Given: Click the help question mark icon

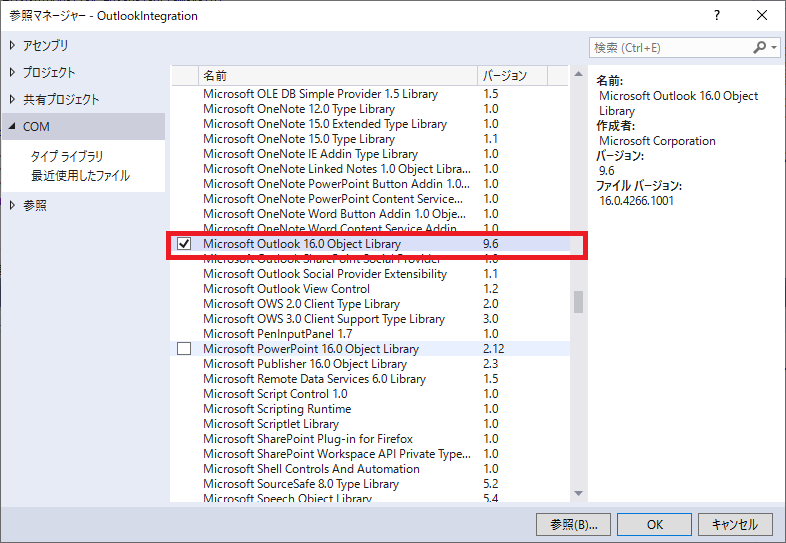Looking at the screenshot, I should coord(717,16).
